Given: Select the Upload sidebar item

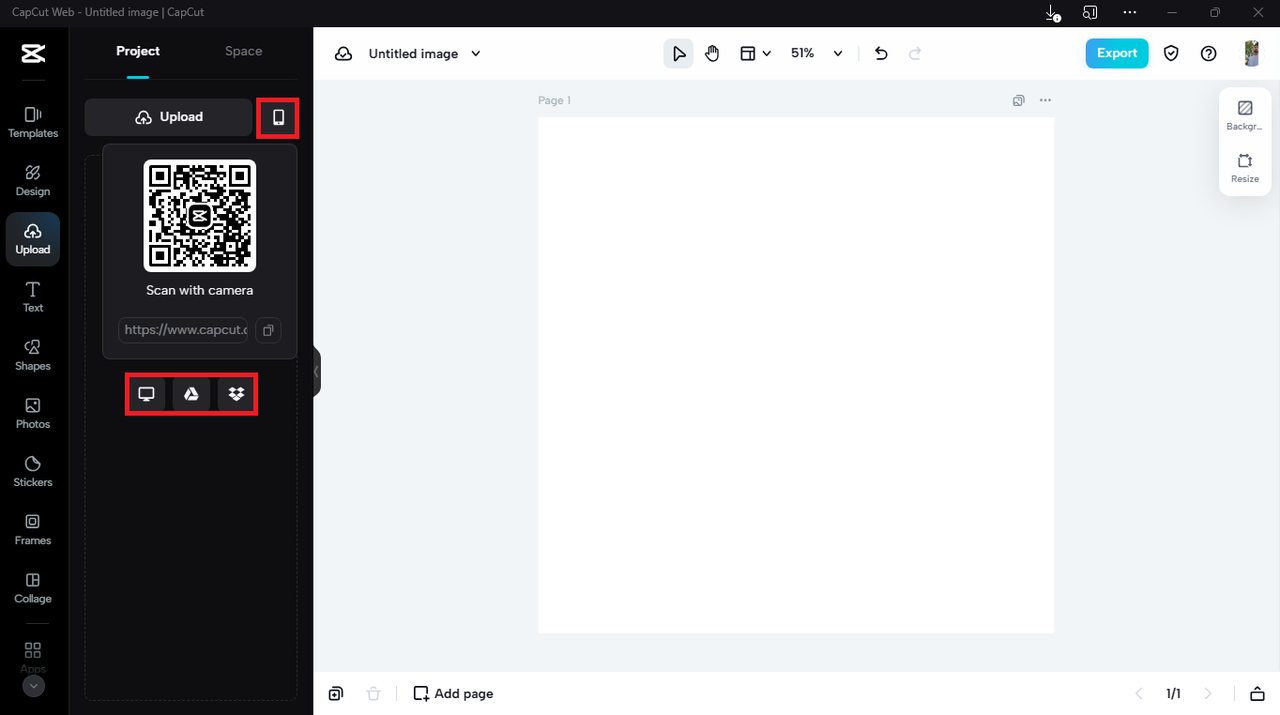Looking at the screenshot, I should point(33,239).
